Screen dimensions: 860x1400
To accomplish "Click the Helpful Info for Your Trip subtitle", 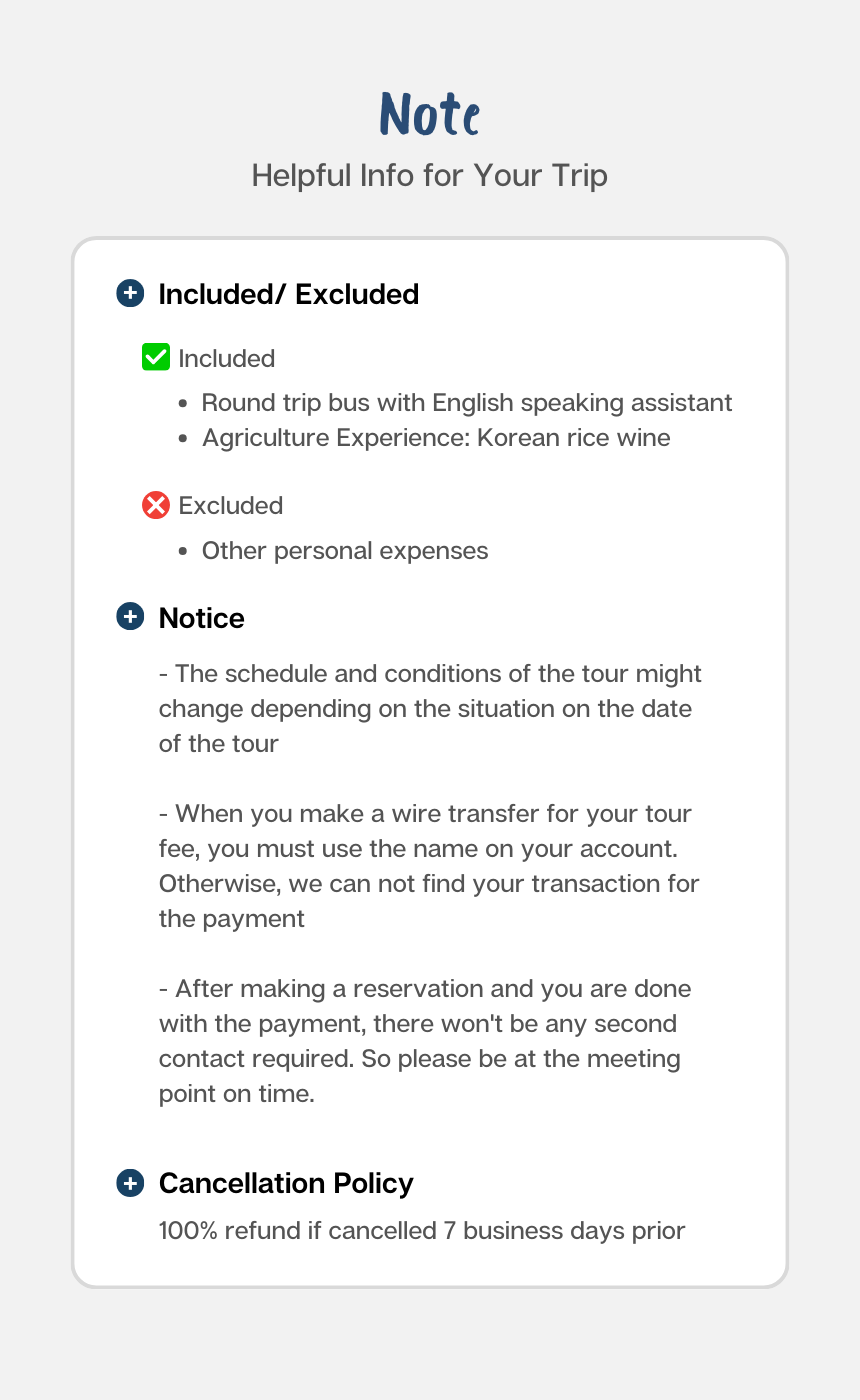I will [430, 175].
